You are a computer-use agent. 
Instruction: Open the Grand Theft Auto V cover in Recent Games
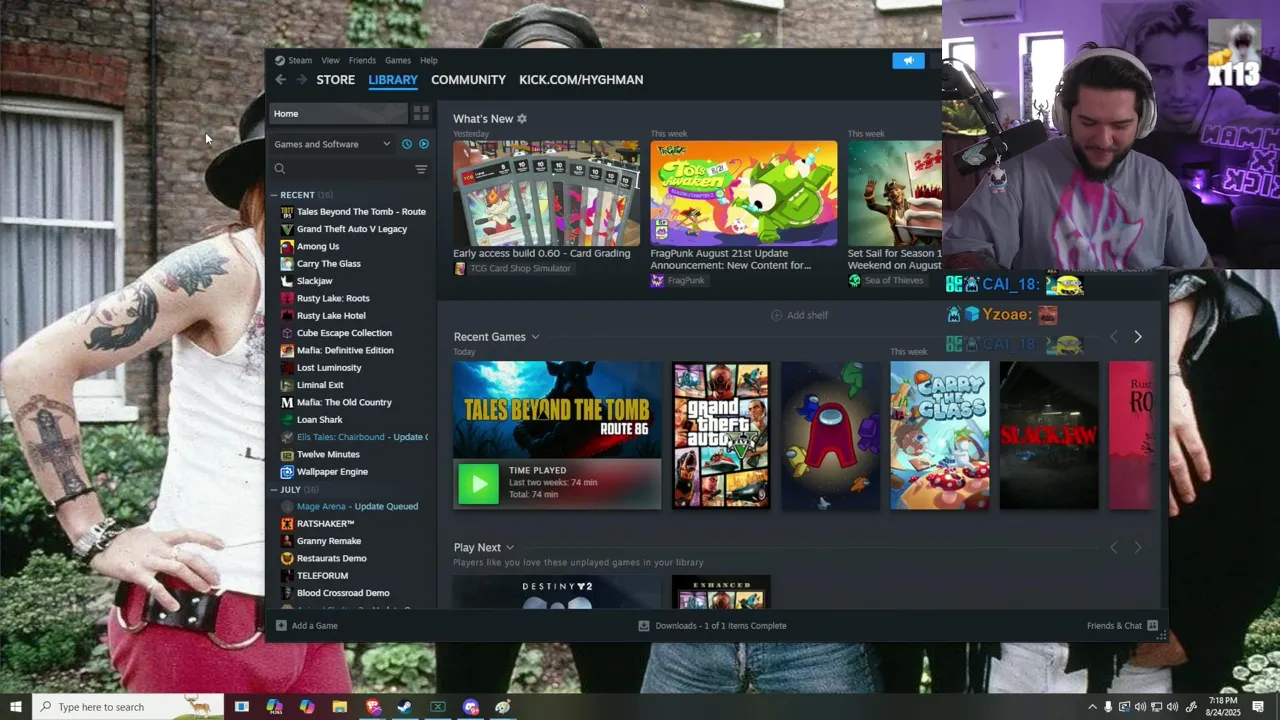(721, 435)
